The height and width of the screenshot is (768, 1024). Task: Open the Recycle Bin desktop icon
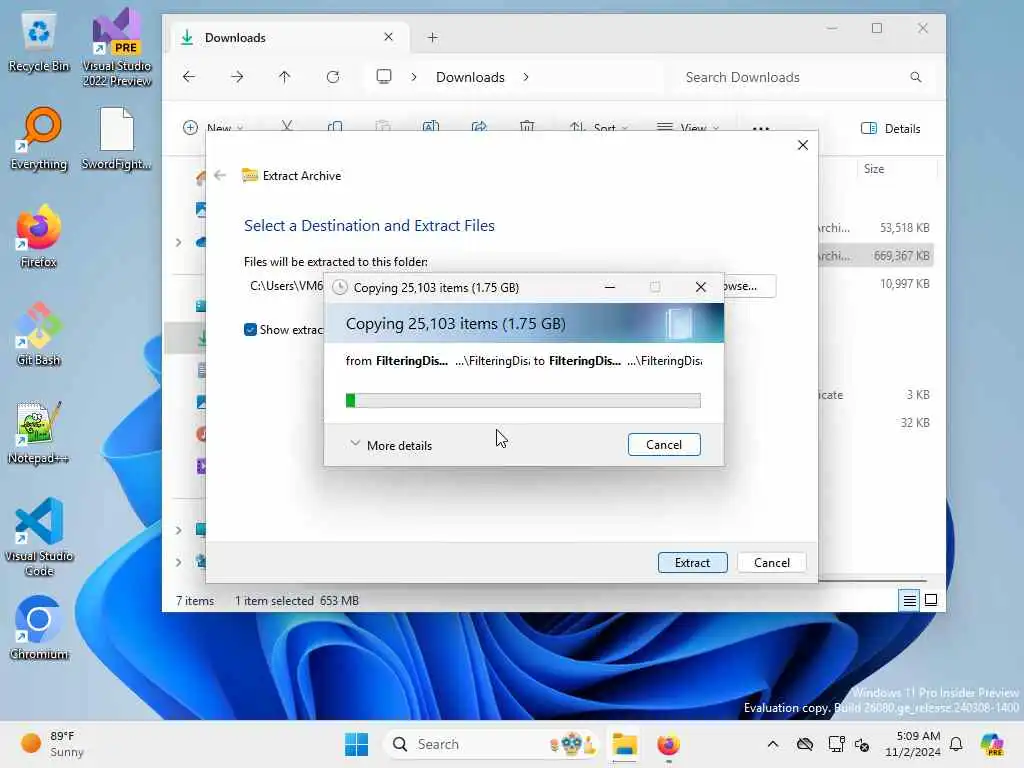pos(39,42)
